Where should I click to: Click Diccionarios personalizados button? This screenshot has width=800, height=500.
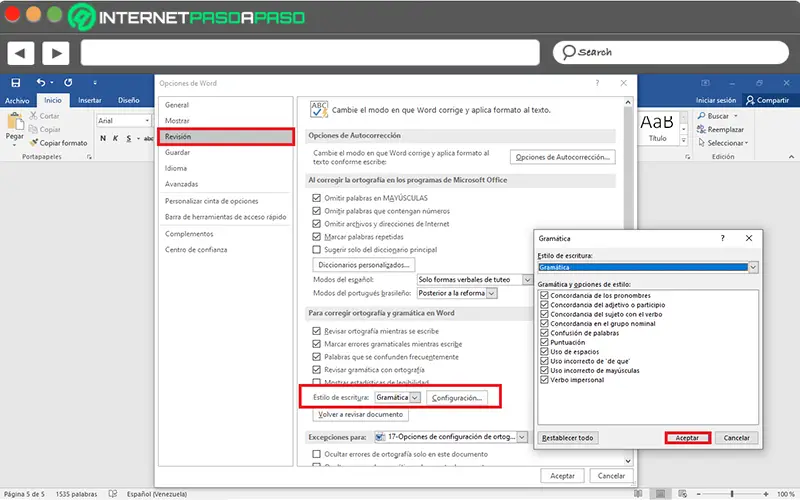pos(364,265)
